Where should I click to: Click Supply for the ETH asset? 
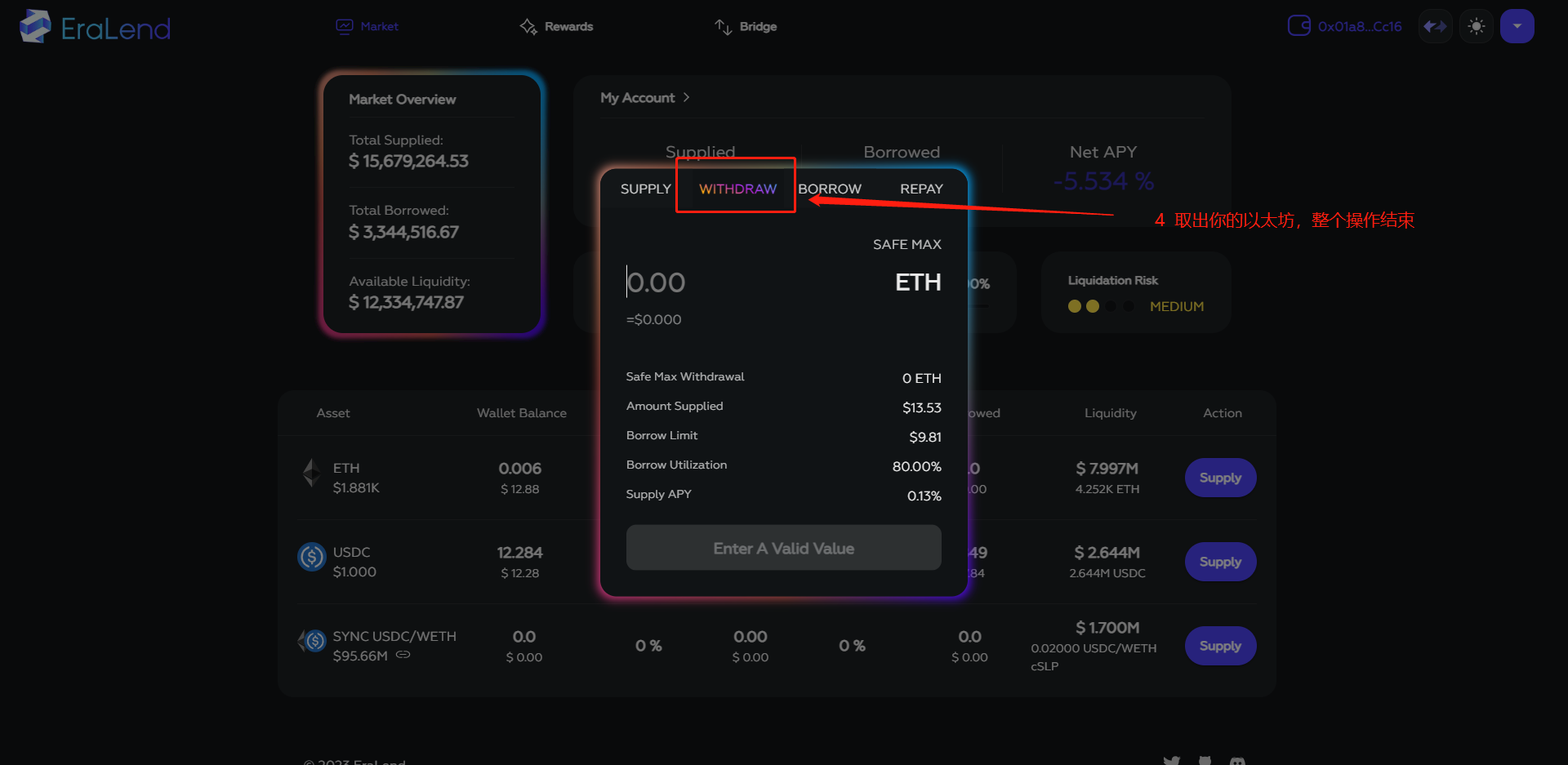pos(1219,477)
